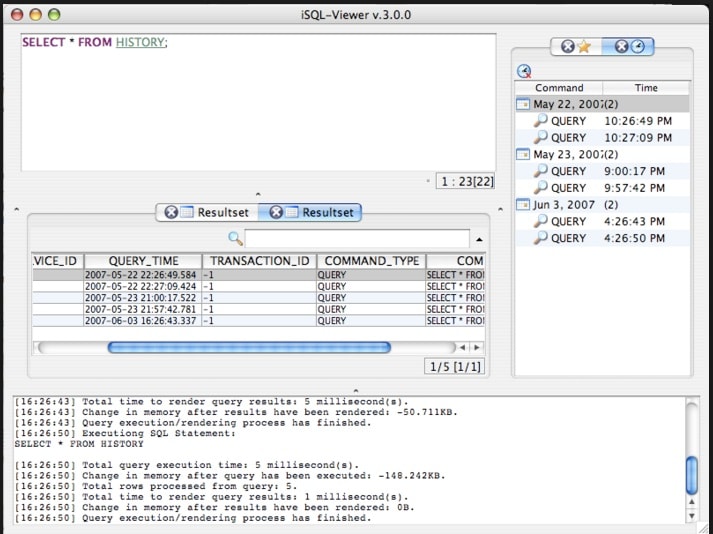Click log line 'Total rows processed from query: 5.'

(x=156, y=486)
